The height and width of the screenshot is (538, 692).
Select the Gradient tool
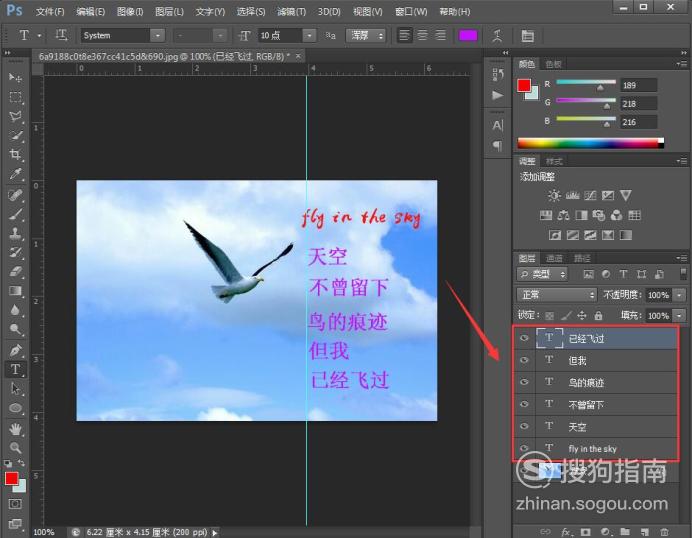[15, 291]
